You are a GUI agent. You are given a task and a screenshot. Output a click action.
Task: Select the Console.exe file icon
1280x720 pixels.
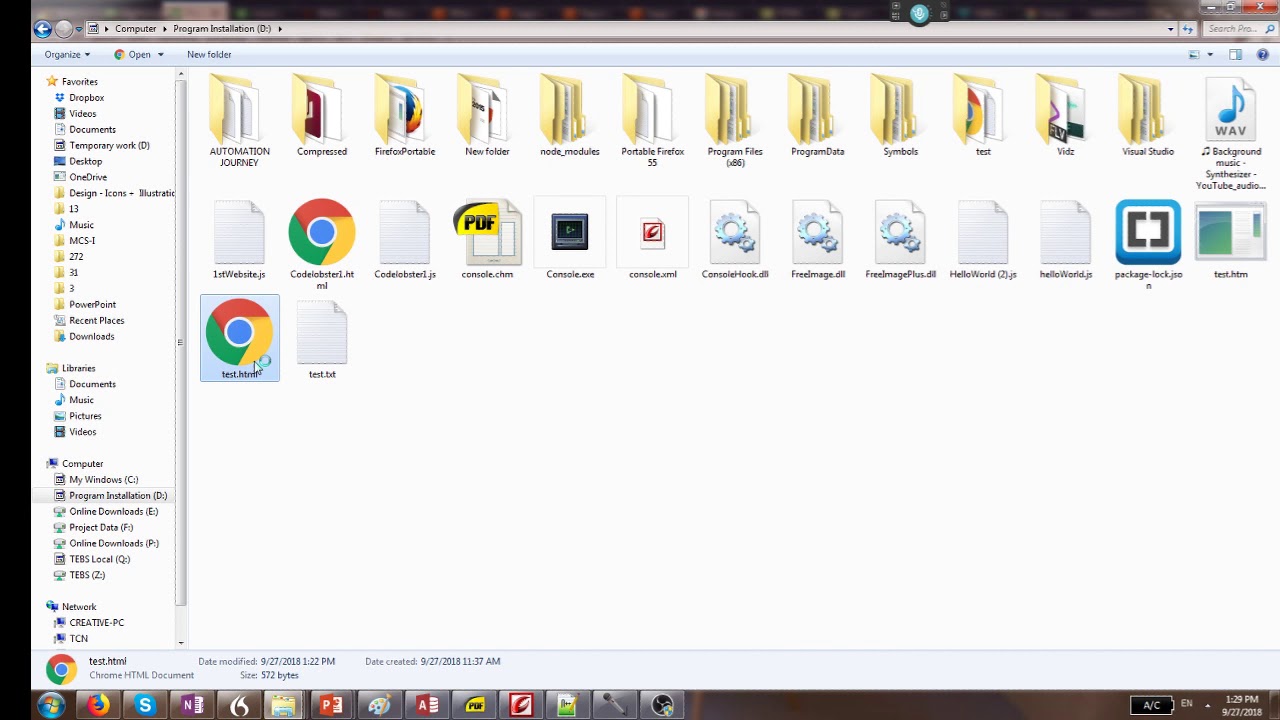(570, 232)
